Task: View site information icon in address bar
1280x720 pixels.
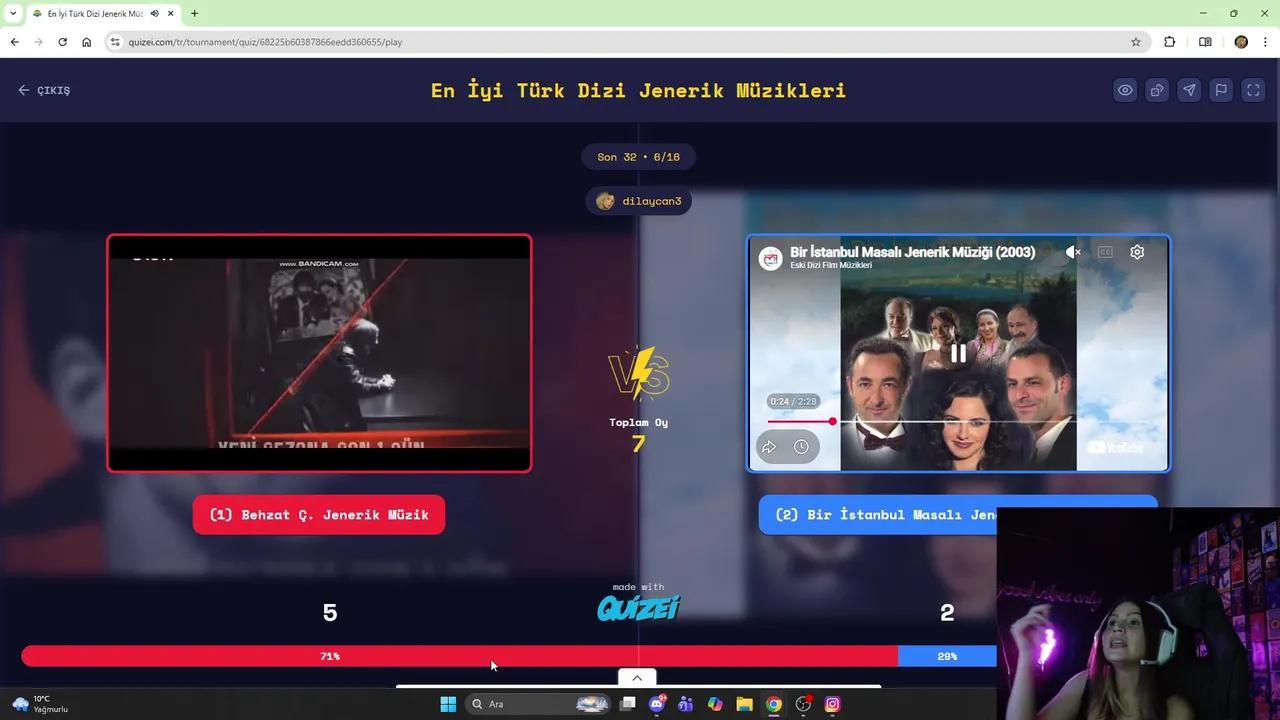Action: click(115, 42)
